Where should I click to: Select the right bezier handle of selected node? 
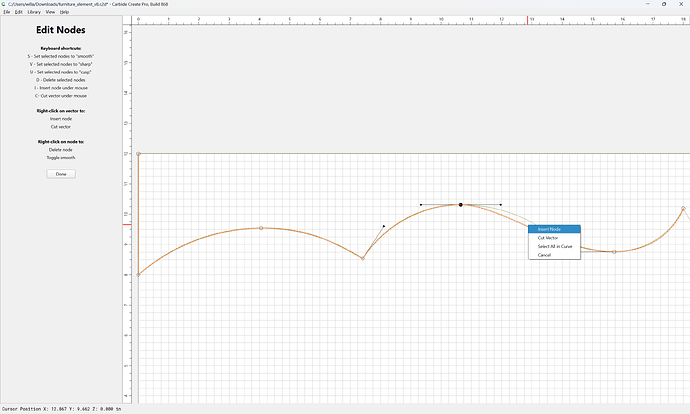point(501,205)
